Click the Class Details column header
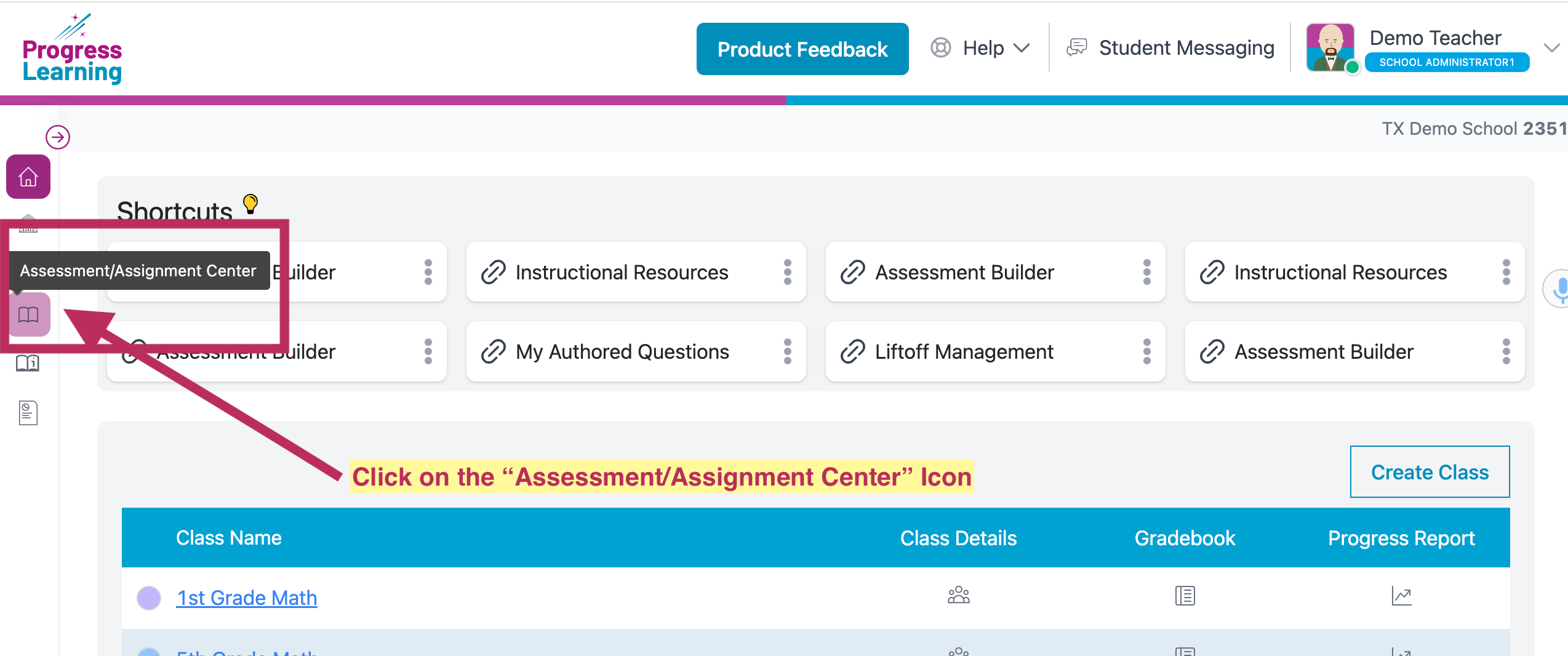The image size is (1568, 656). click(x=958, y=538)
